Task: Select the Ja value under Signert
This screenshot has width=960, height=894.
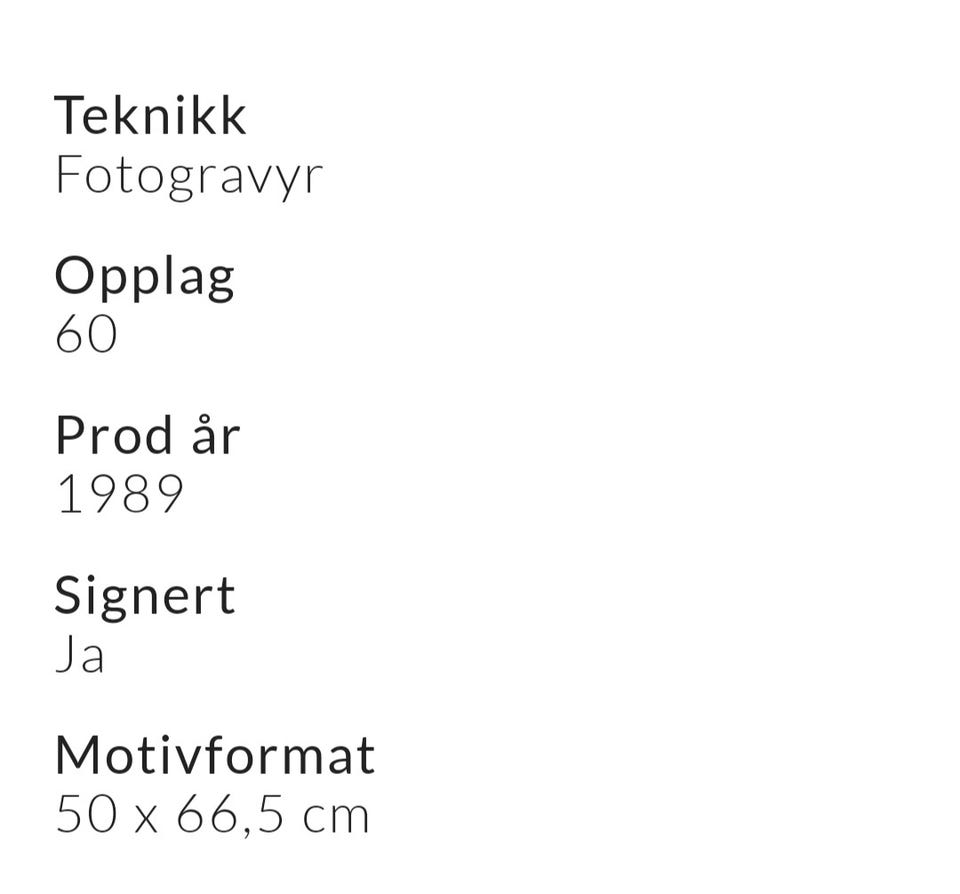Action: tap(80, 655)
